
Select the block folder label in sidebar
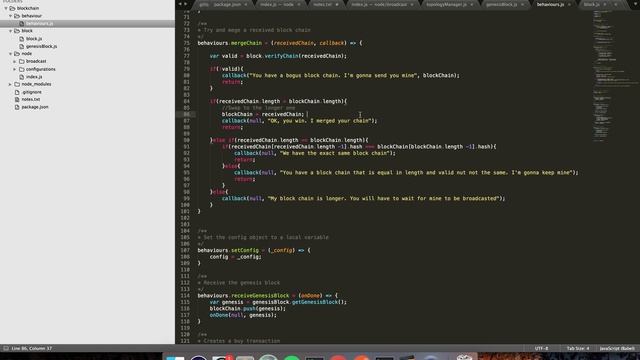pyautogui.click(x=27, y=31)
